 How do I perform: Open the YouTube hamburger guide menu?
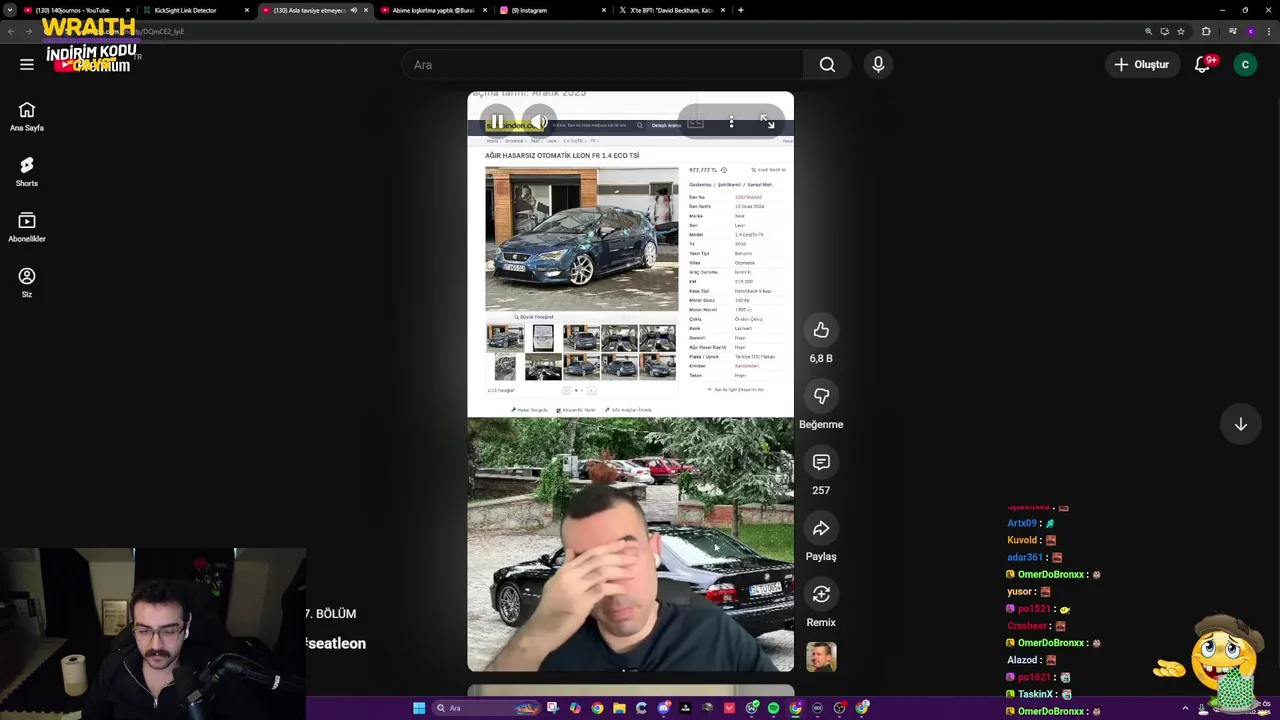[27, 65]
